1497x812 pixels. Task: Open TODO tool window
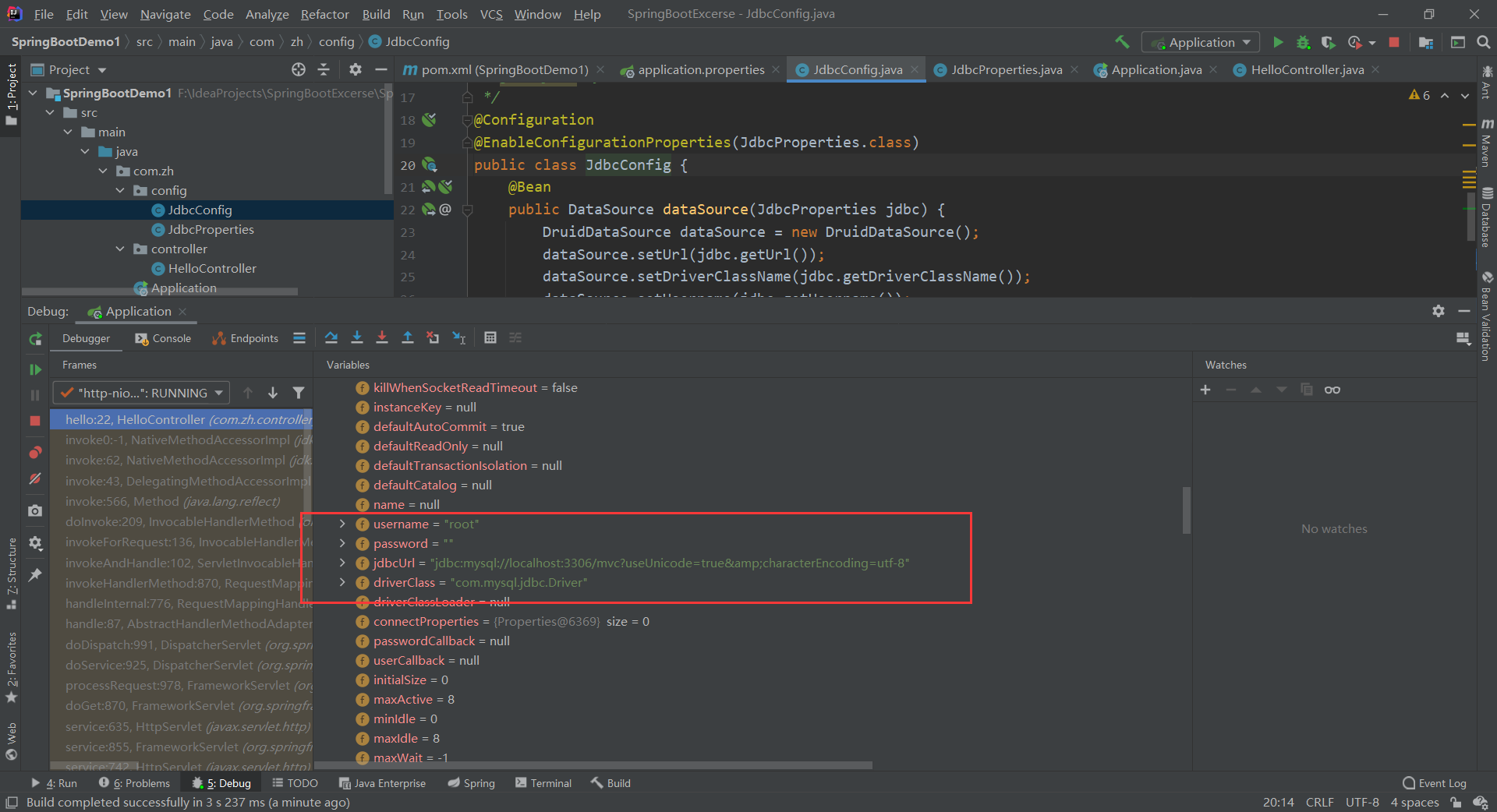click(295, 783)
